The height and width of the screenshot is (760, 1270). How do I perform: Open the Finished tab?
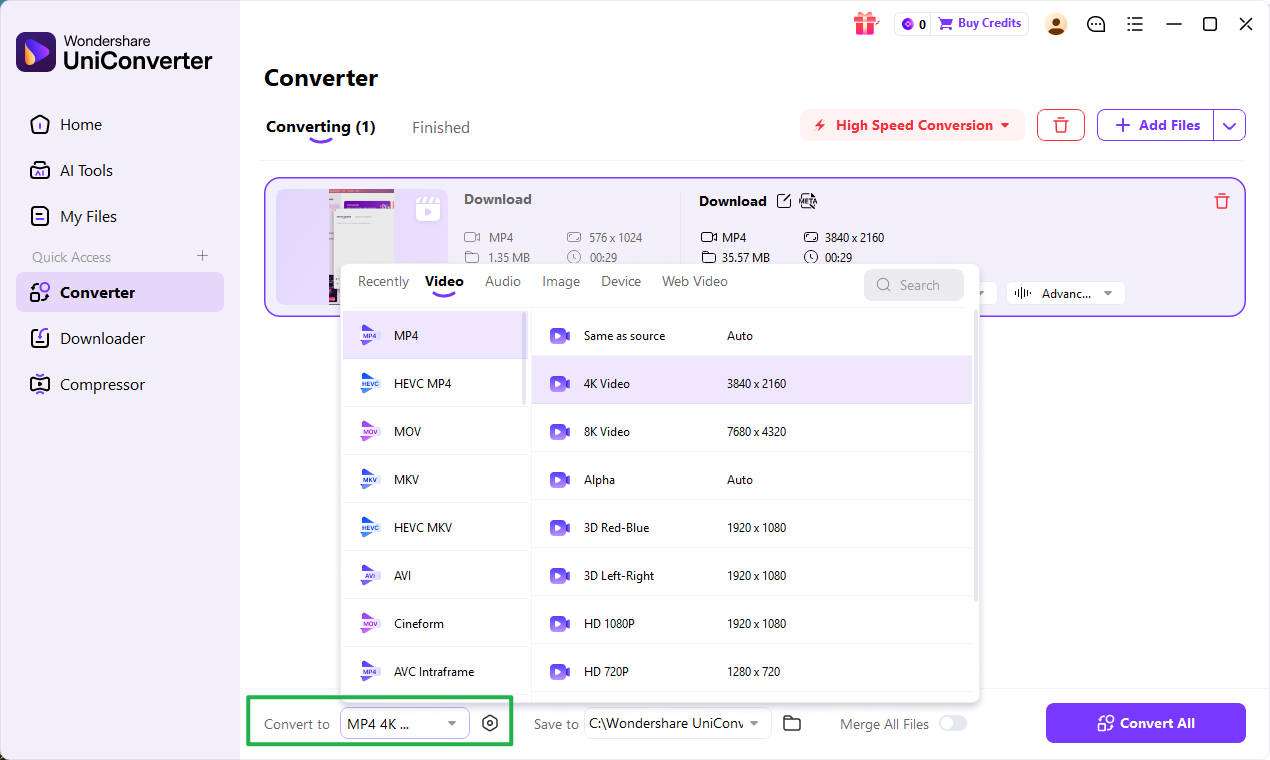coord(441,127)
